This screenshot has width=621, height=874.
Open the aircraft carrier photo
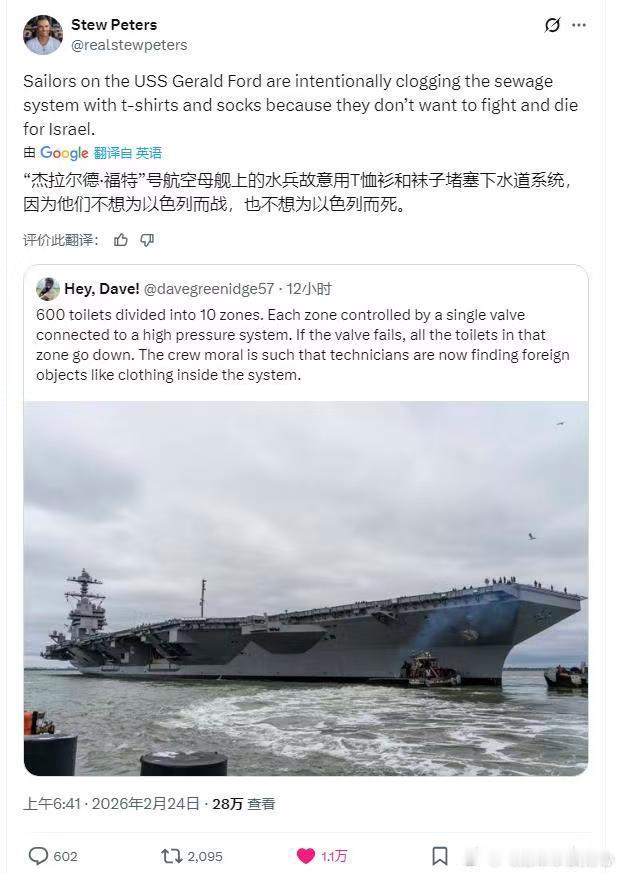click(x=305, y=588)
